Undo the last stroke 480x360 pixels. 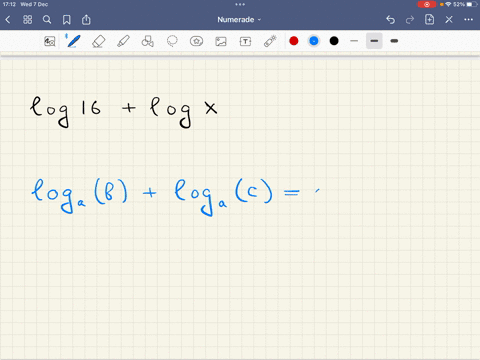(x=390, y=20)
